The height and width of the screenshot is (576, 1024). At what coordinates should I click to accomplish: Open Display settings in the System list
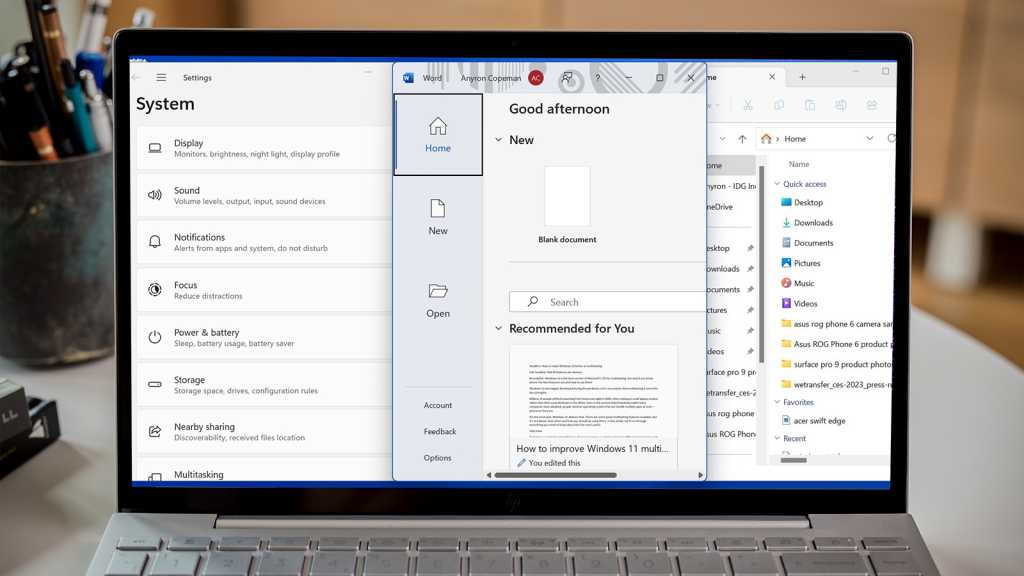click(264, 148)
